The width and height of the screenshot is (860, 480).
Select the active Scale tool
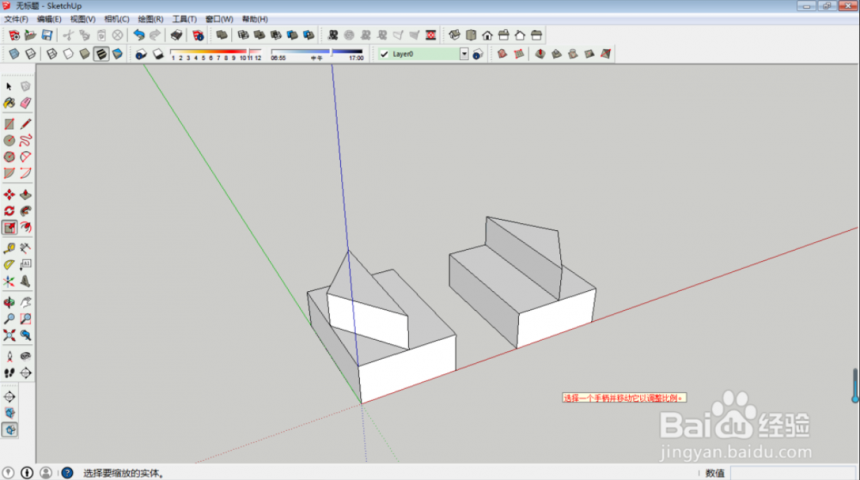[9, 227]
